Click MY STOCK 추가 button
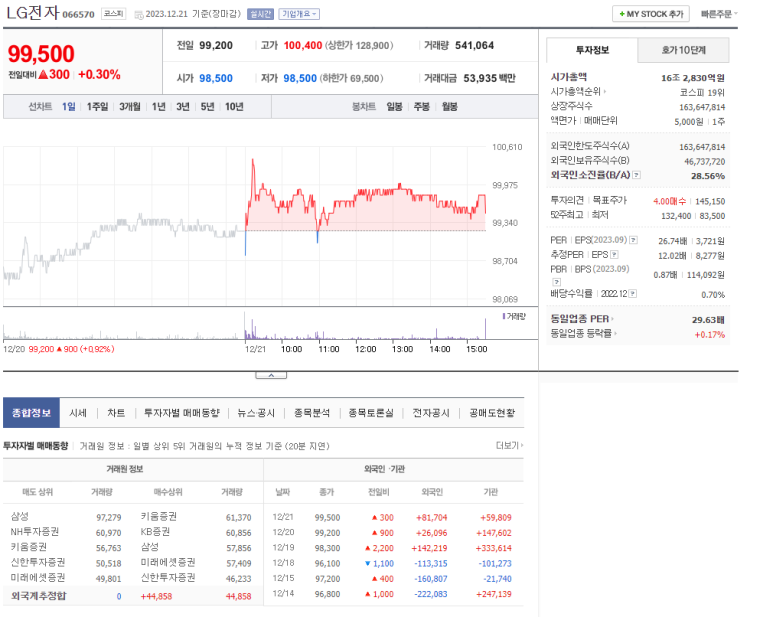 651,14
